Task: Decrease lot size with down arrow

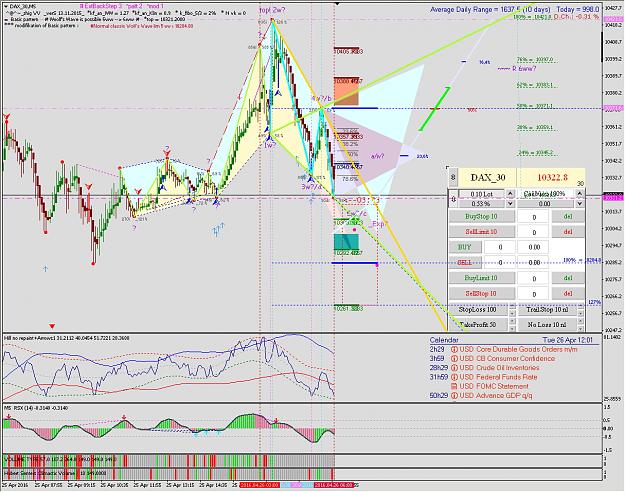Action: 510,204
